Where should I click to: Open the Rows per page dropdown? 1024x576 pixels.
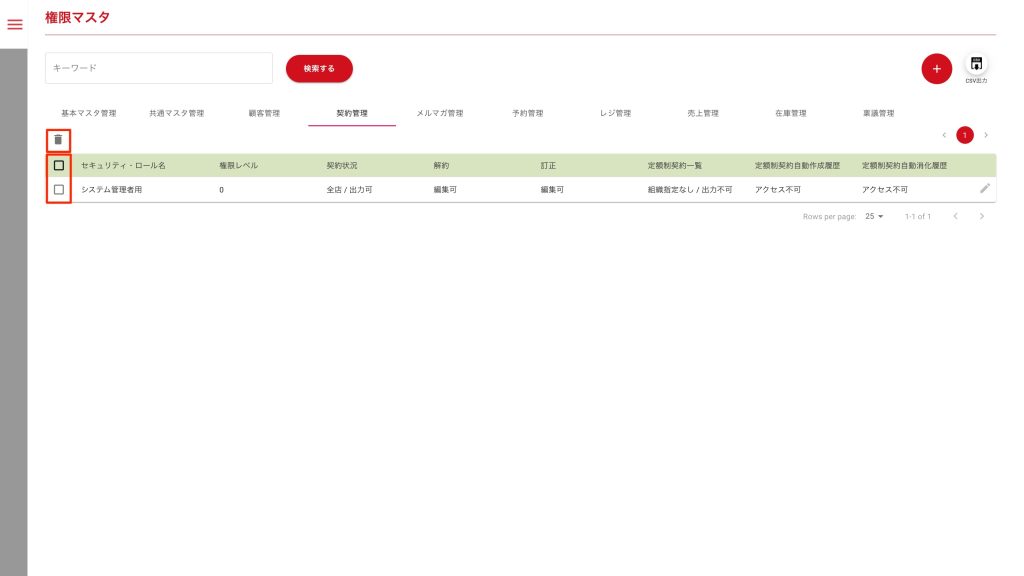pos(874,216)
